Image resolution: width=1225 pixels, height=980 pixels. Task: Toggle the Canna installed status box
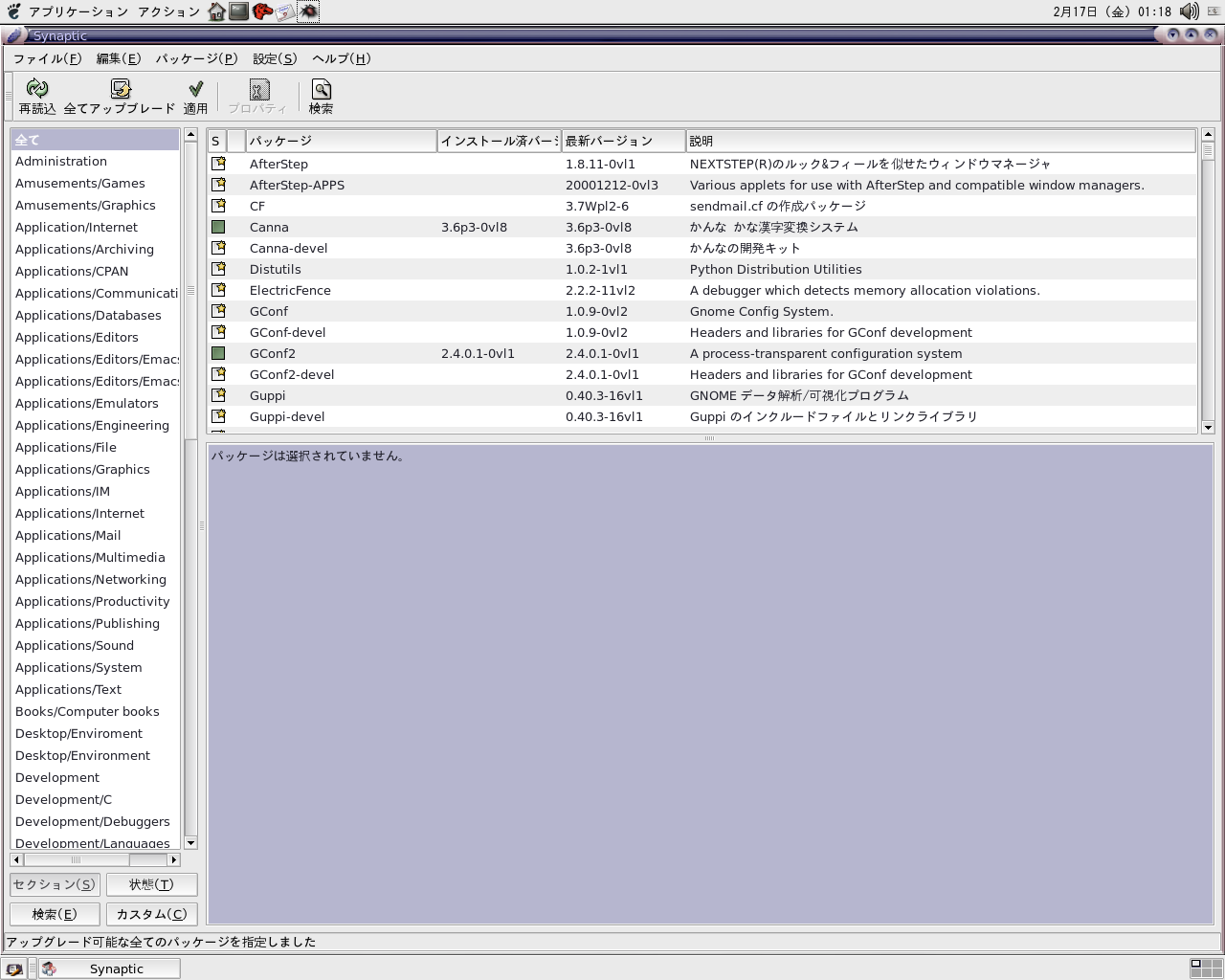click(x=218, y=227)
